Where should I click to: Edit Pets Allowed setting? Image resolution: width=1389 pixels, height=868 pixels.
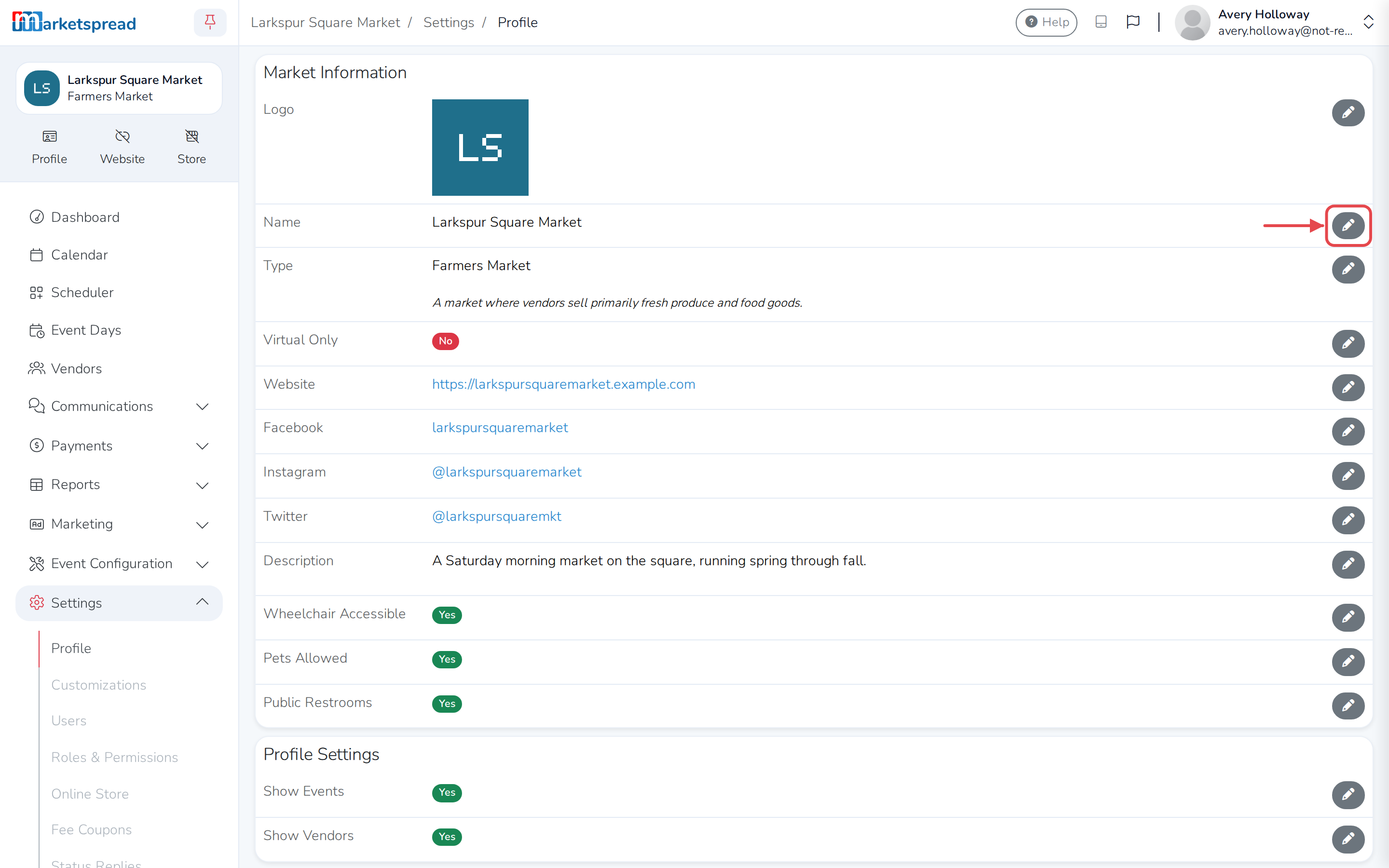[x=1348, y=661]
